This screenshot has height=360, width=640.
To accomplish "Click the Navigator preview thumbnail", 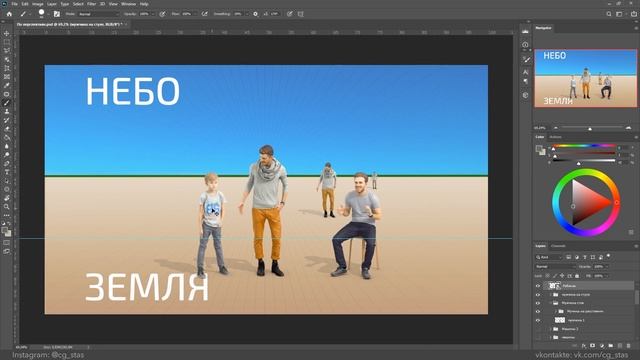I will pyautogui.click(x=585, y=78).
